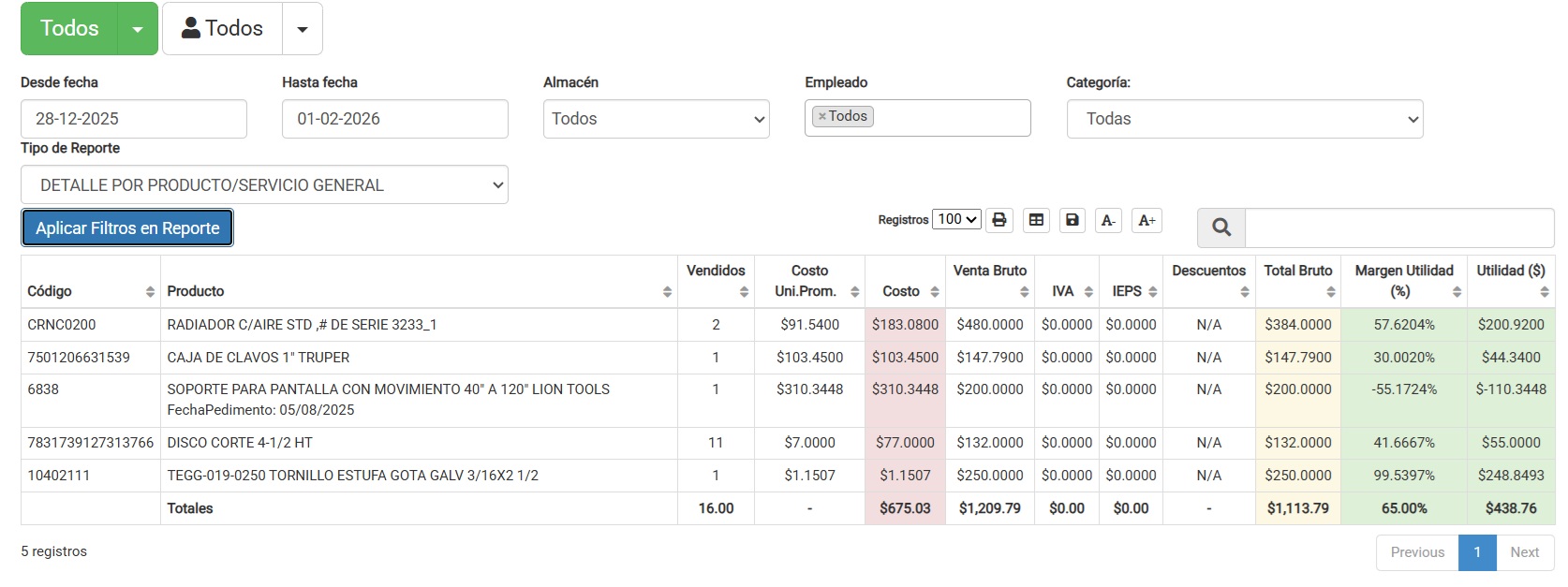
Task: Click product code CRNC0200
Action: (x=62, y=325)
